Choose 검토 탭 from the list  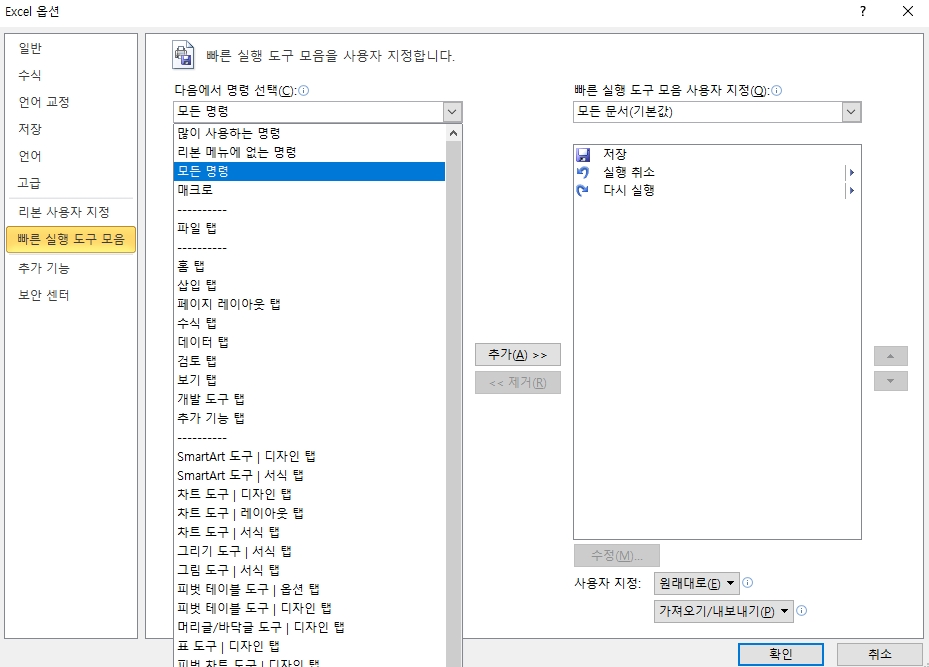click(x=309, y=361)
